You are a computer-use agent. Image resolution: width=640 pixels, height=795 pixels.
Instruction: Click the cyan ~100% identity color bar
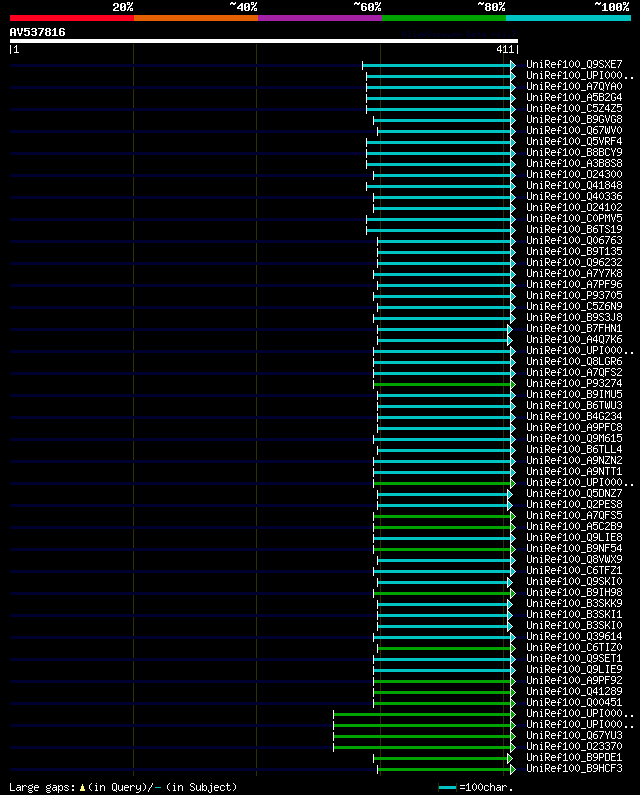click(568, 18)
